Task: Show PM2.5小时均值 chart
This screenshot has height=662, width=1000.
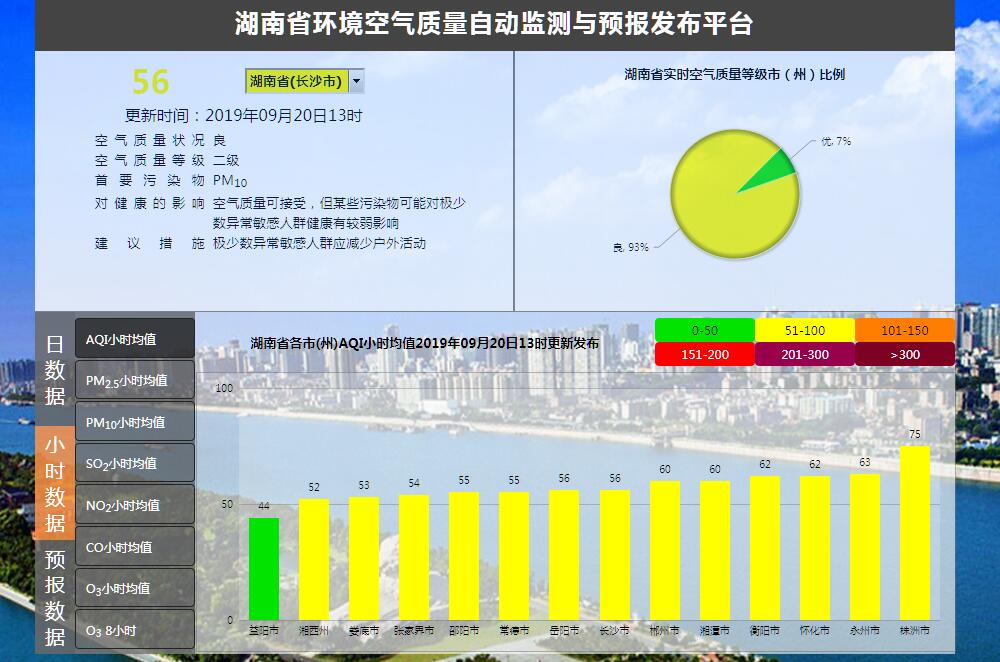Action: 135,381
